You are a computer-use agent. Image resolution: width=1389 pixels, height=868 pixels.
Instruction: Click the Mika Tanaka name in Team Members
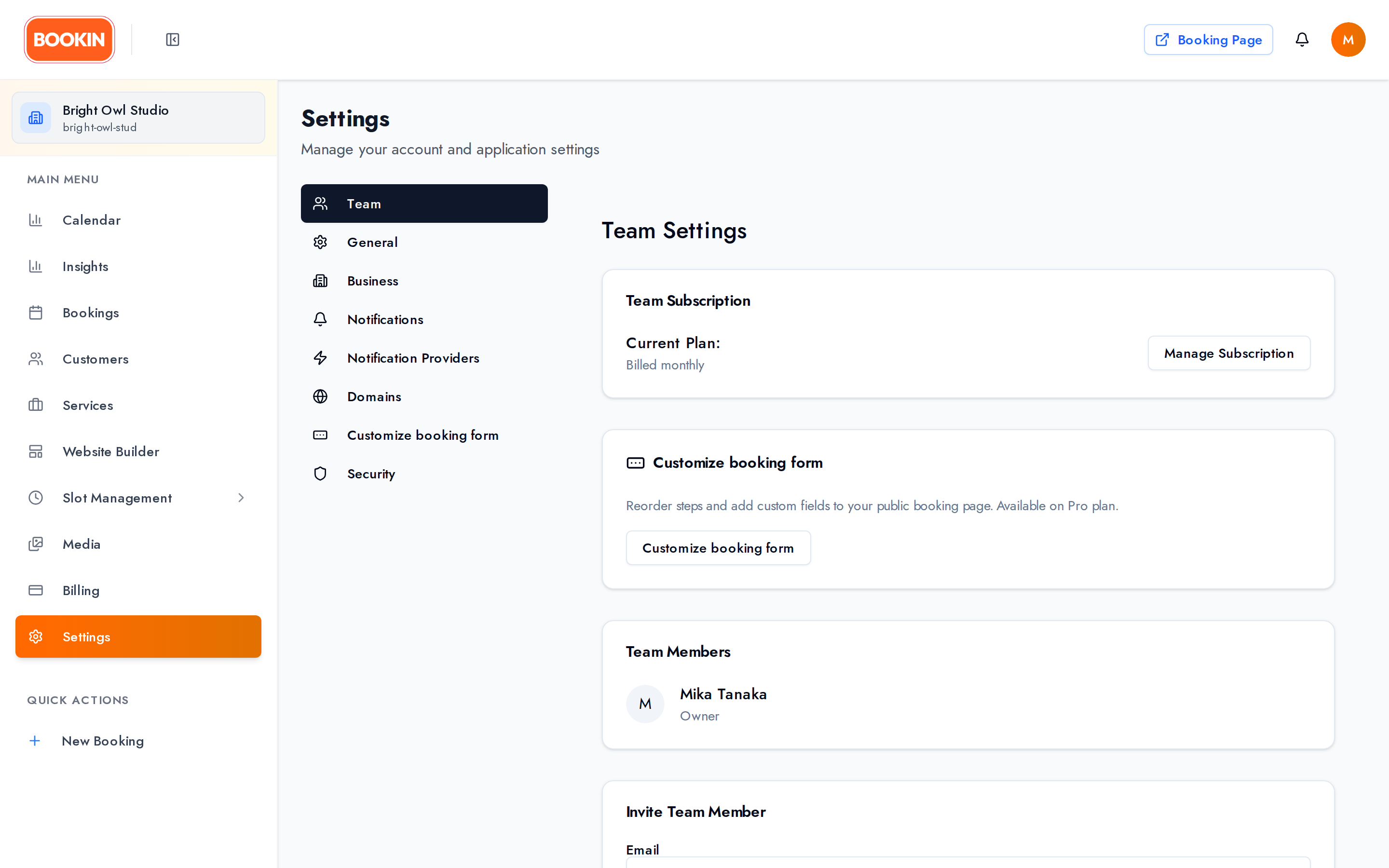point(723,694)
